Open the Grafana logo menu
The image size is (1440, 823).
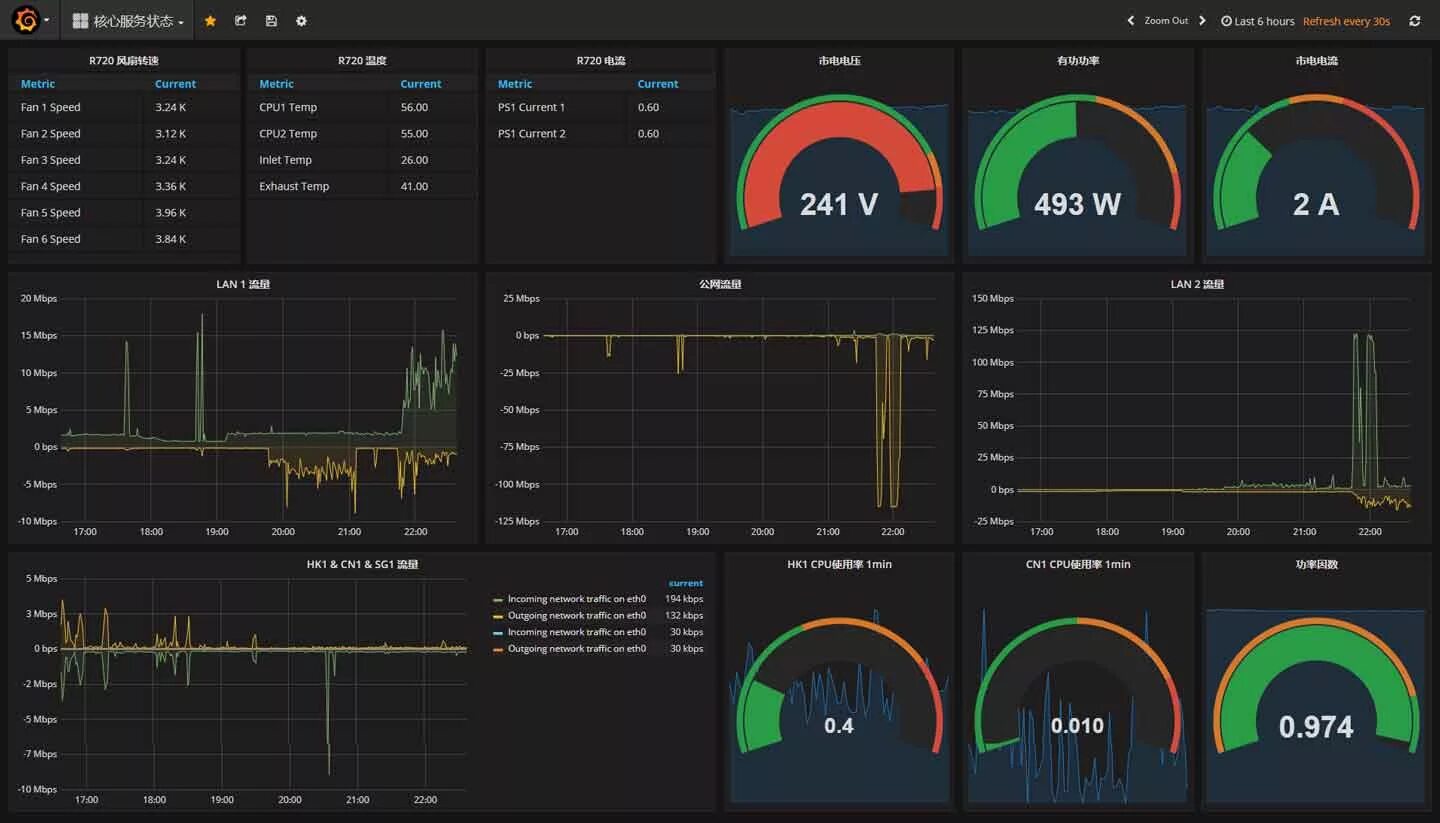point(31,20)
